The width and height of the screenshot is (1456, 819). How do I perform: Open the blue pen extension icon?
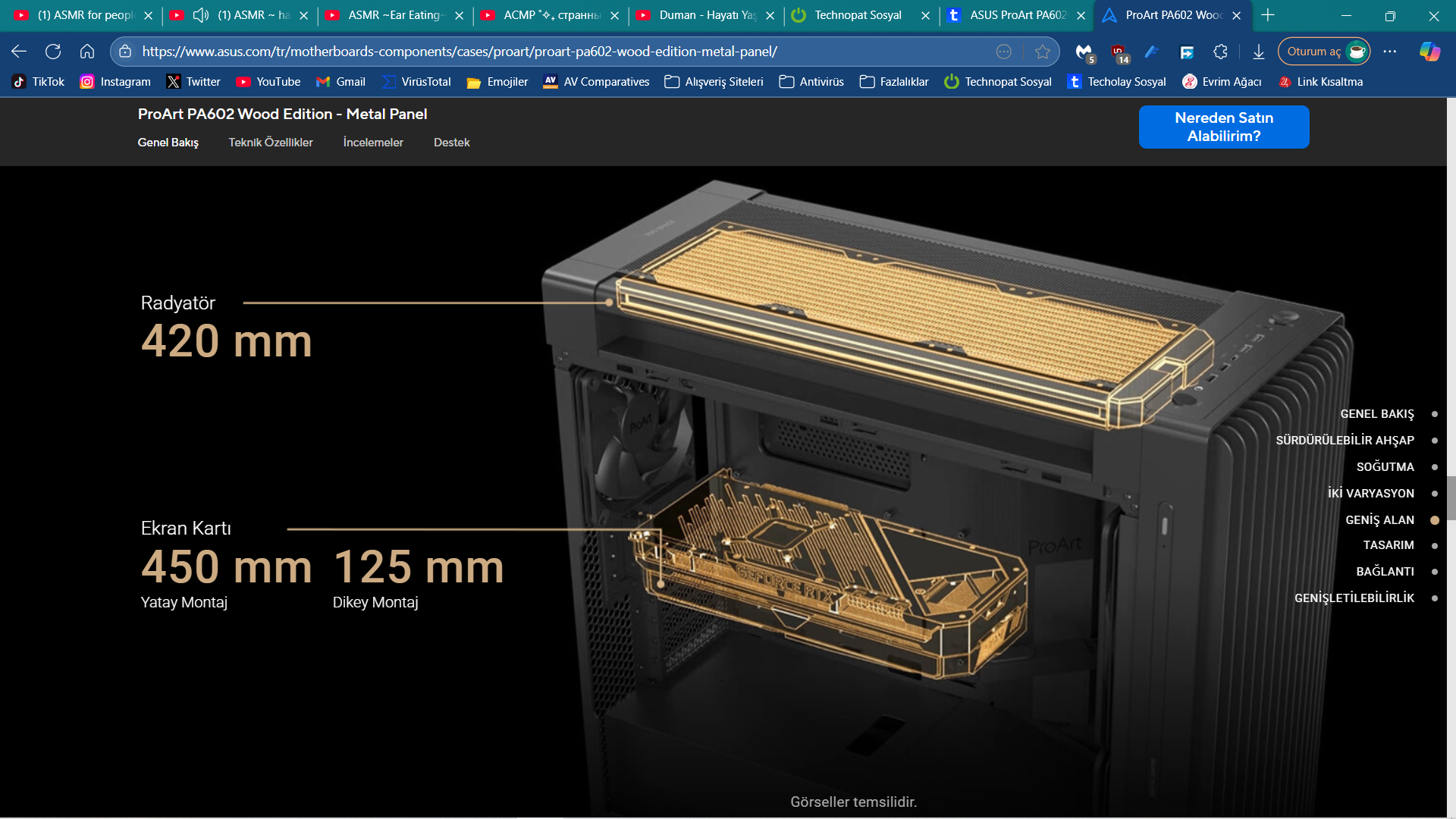point(1152,52)
